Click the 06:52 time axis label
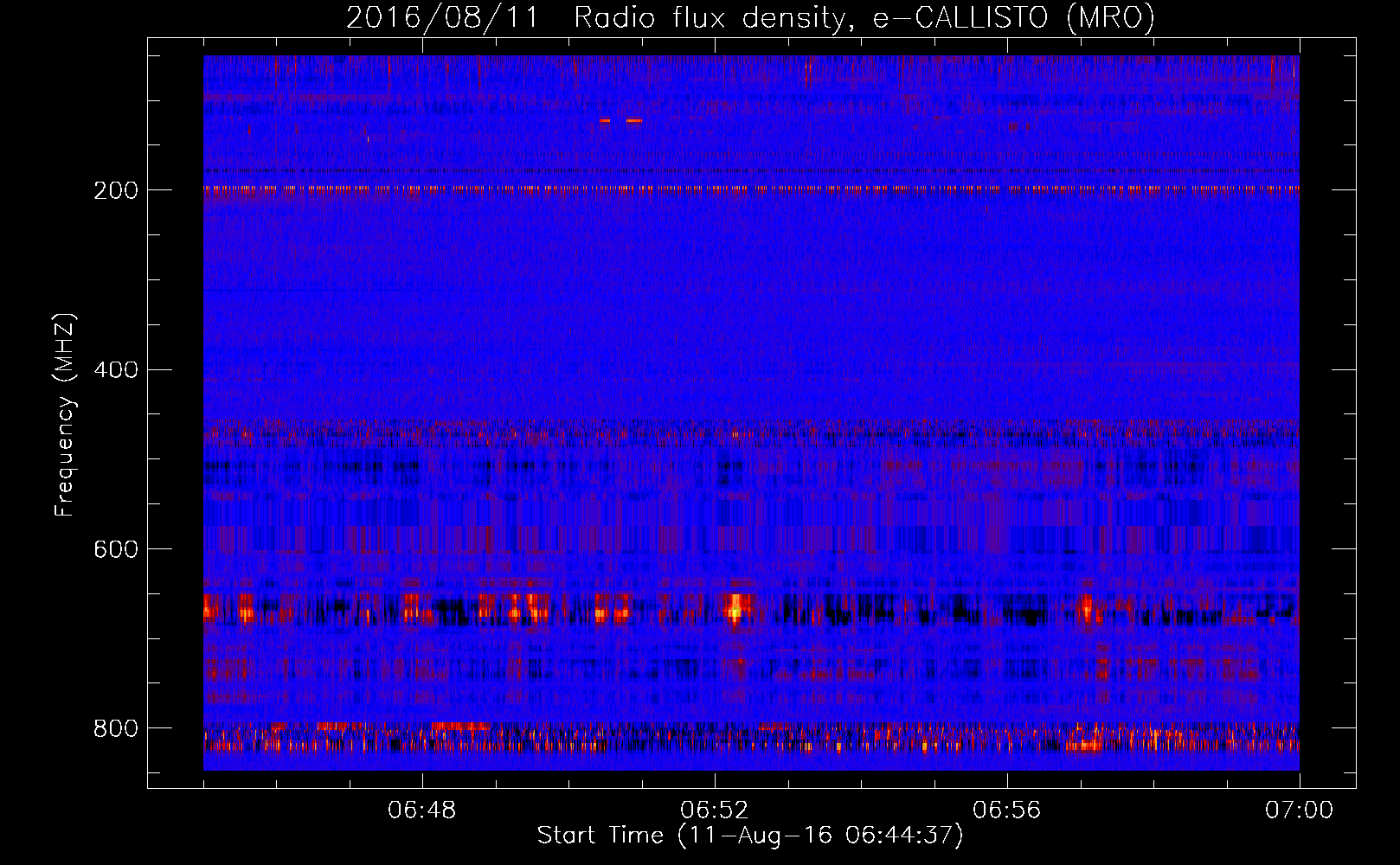The width and height of the screenshot is (1400, 865). (x=715, y=811)
